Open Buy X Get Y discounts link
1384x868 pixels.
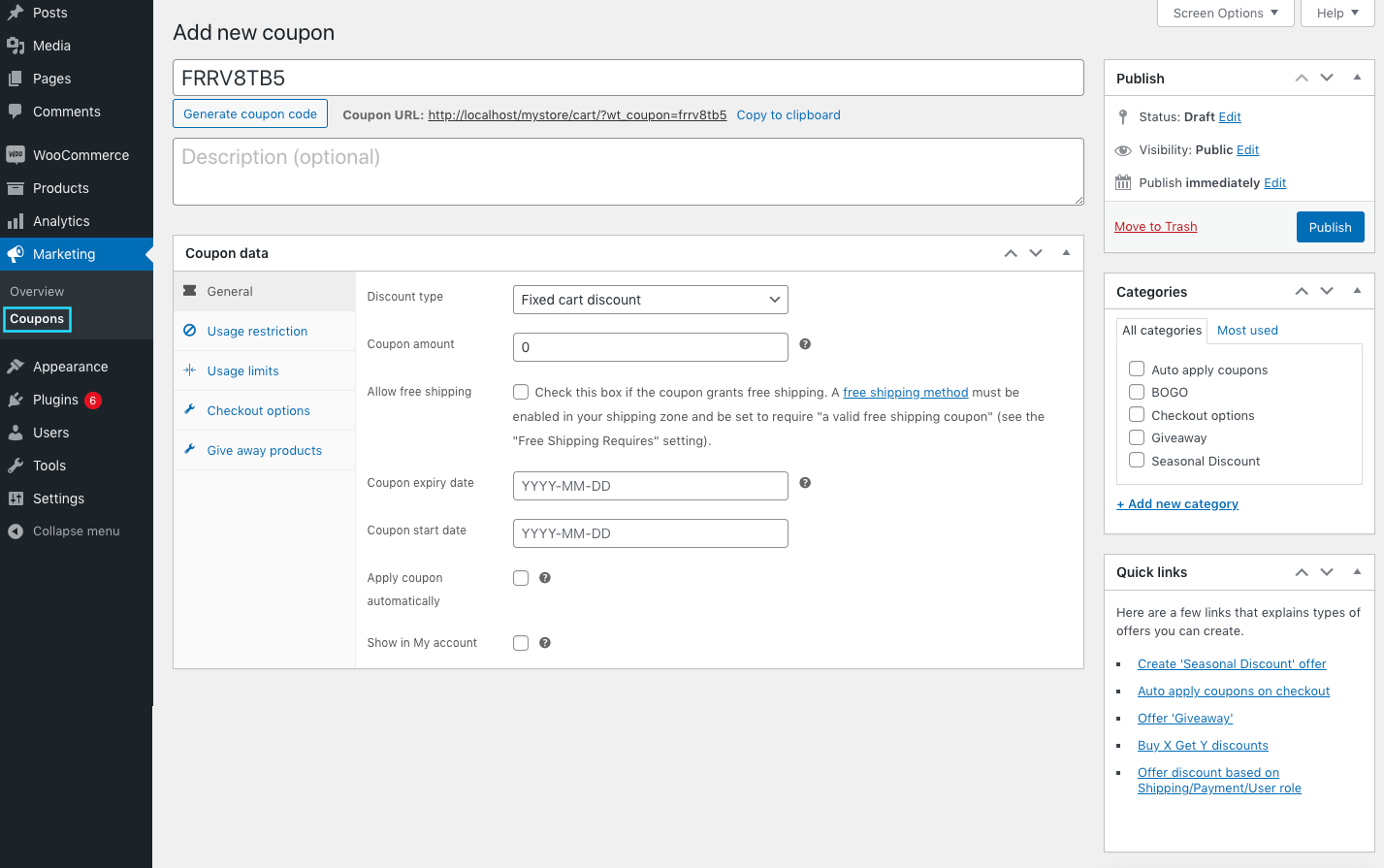click(1203, 746)
